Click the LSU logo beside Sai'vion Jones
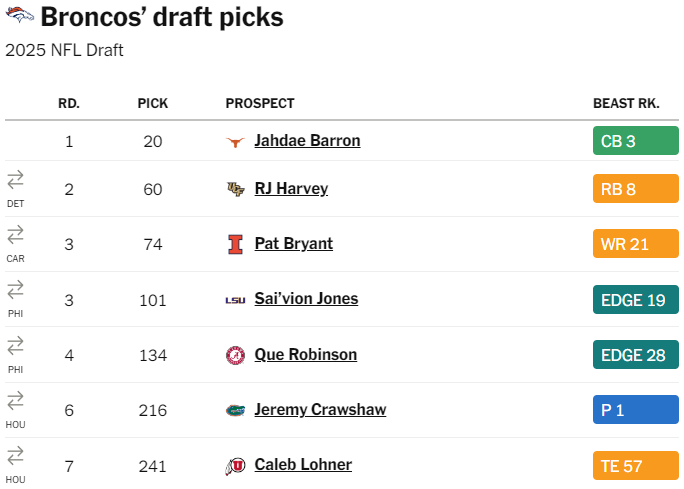684x489 pixels. pyautogui.click(x=235, y=299)
